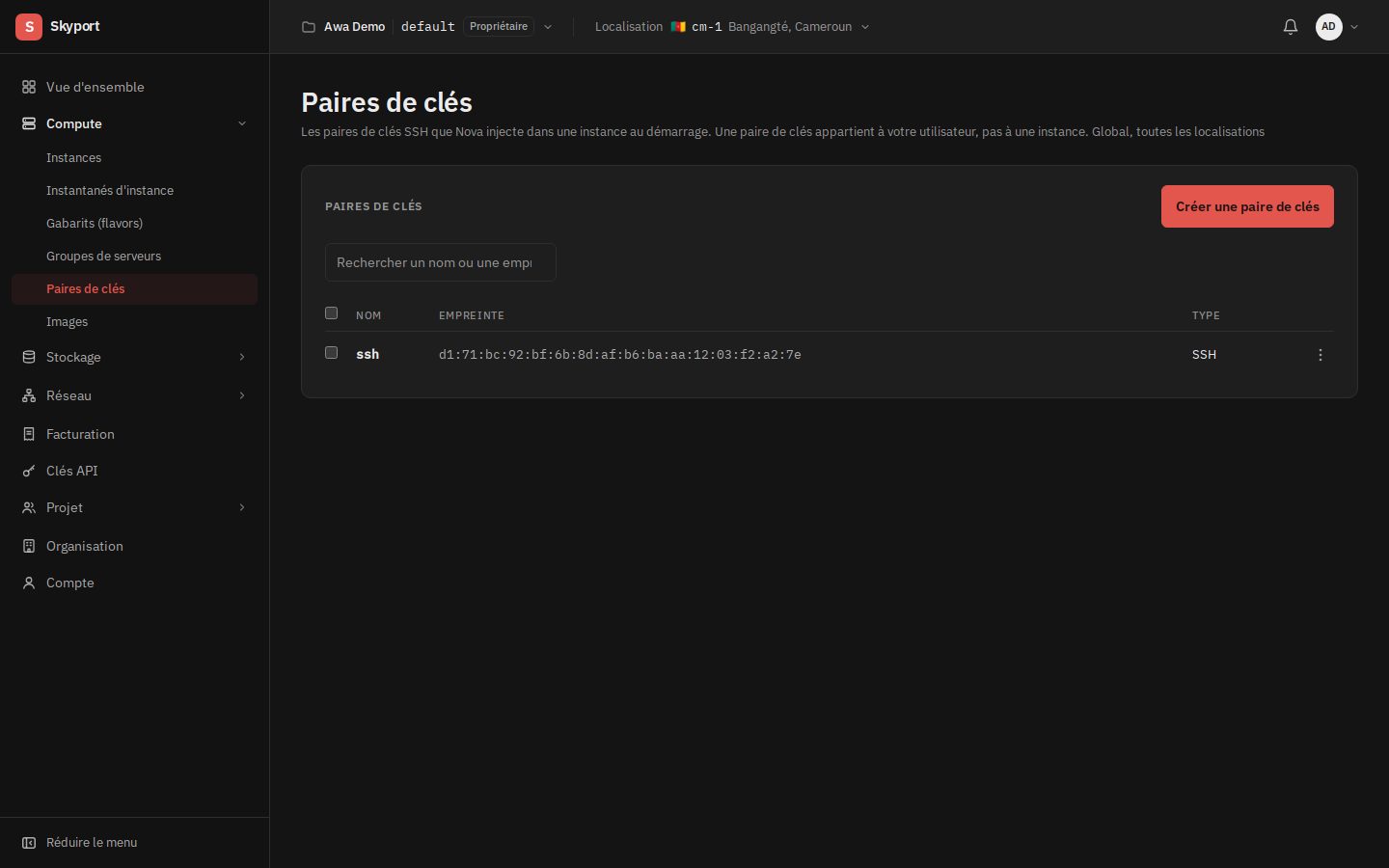Click the Compte person icon
This screenshot has width=1389, height=868.
click(29, 583)
